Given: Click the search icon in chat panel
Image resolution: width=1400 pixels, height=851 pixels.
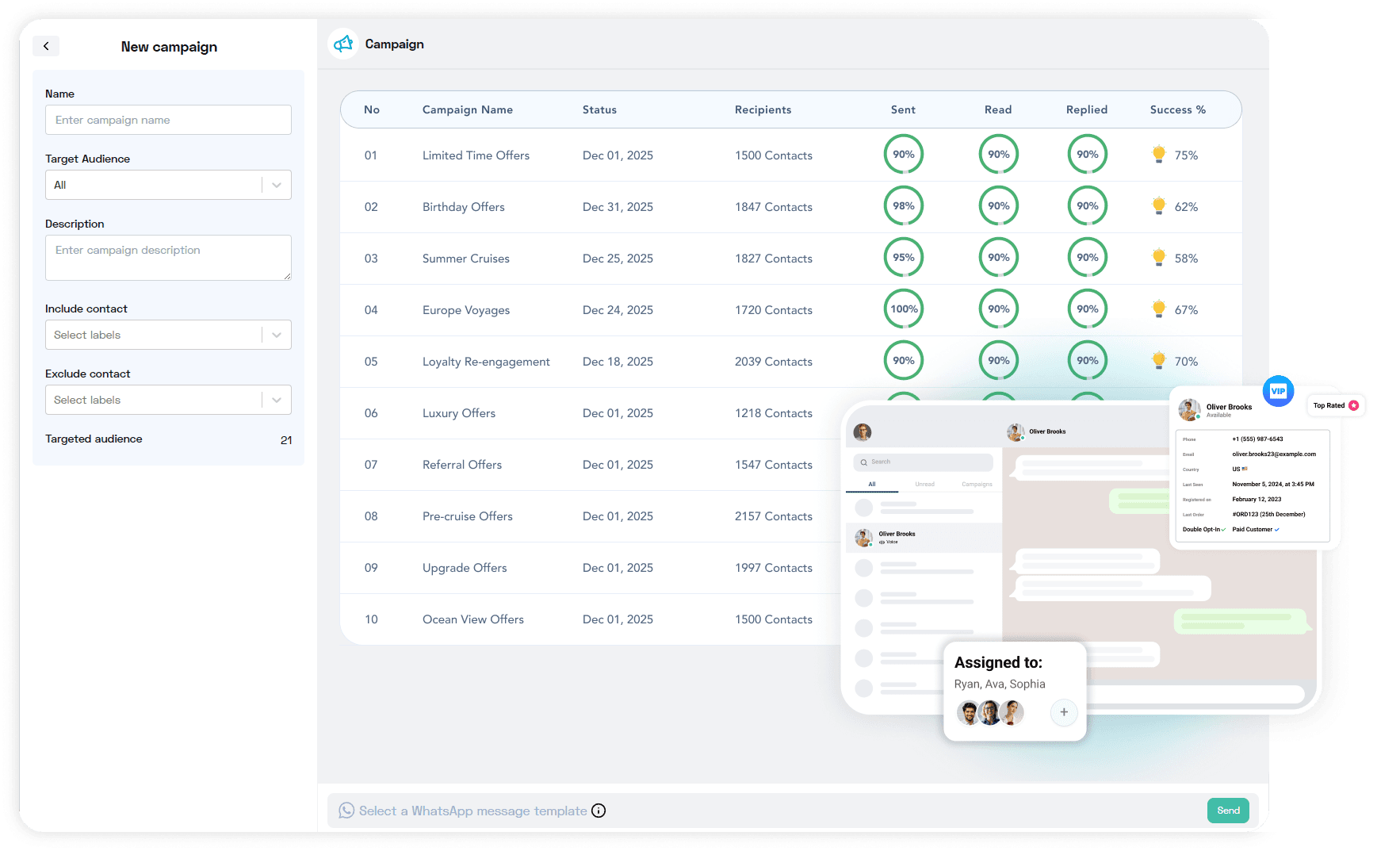Looking at the screenshot, I should point(864,462).
